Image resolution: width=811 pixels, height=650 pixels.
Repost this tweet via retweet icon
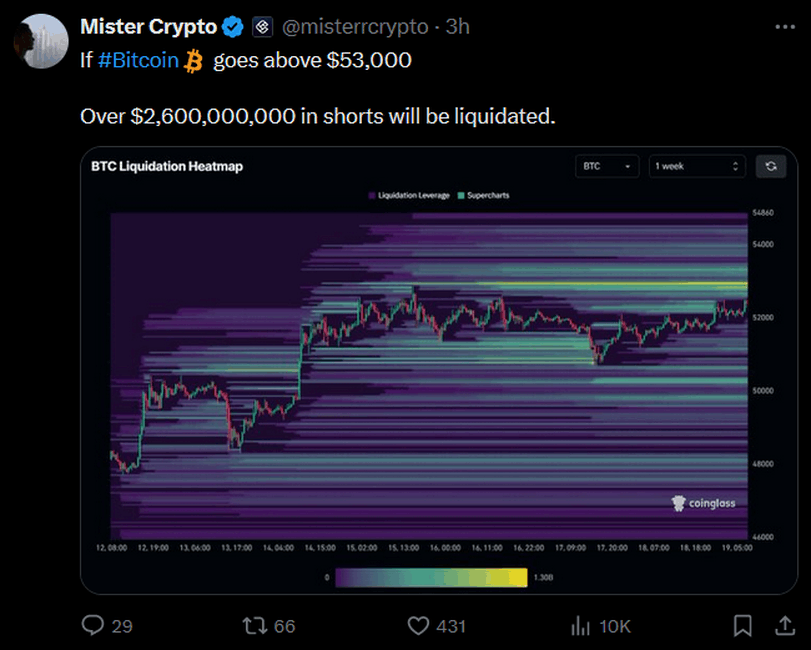pyautogui.click(x=255, y=626)
